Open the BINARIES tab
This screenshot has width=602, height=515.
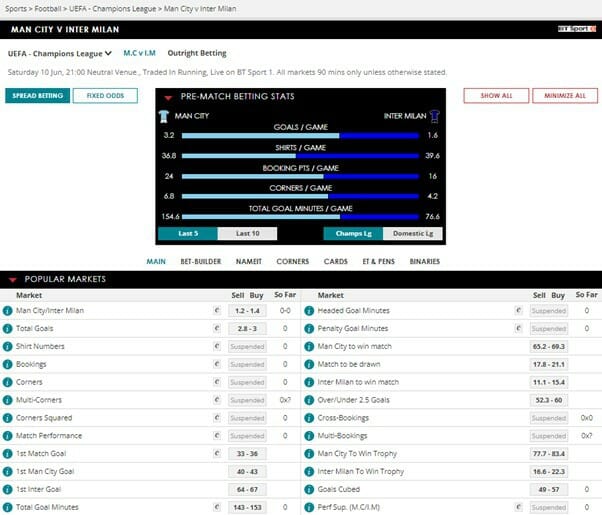[x=425, y=262]
